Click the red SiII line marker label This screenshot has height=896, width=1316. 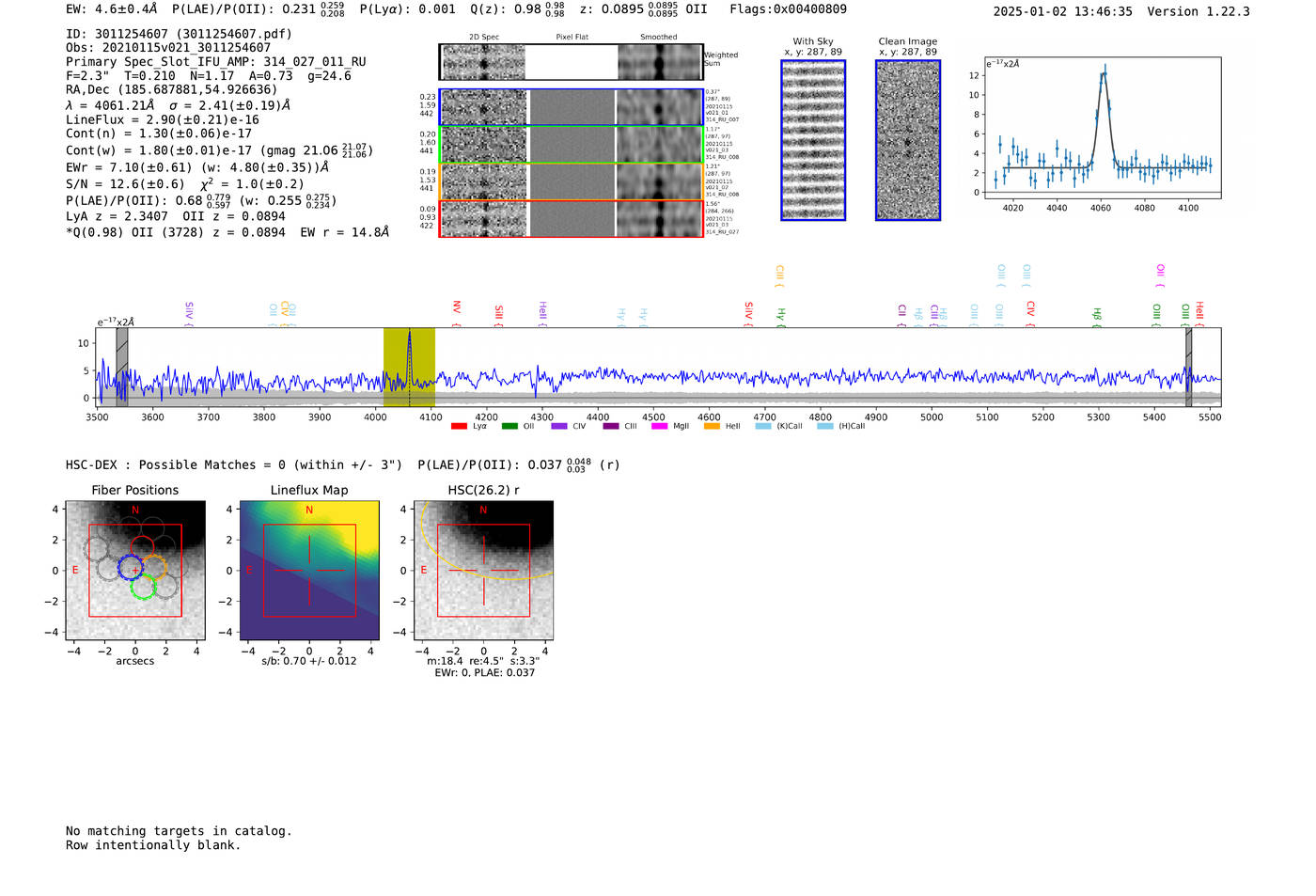[499, 315]
